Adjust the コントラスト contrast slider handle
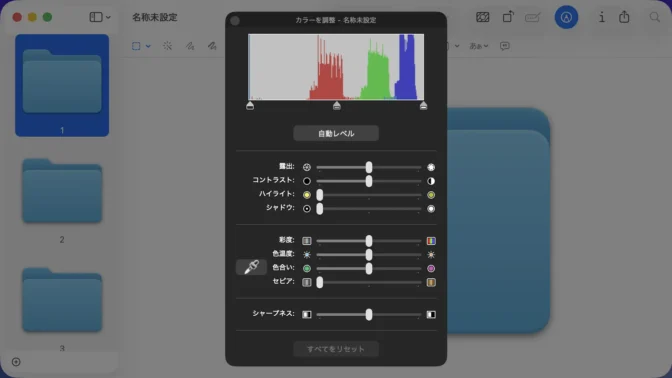Screen dimensions: 672x378 (x=369, y=181)
